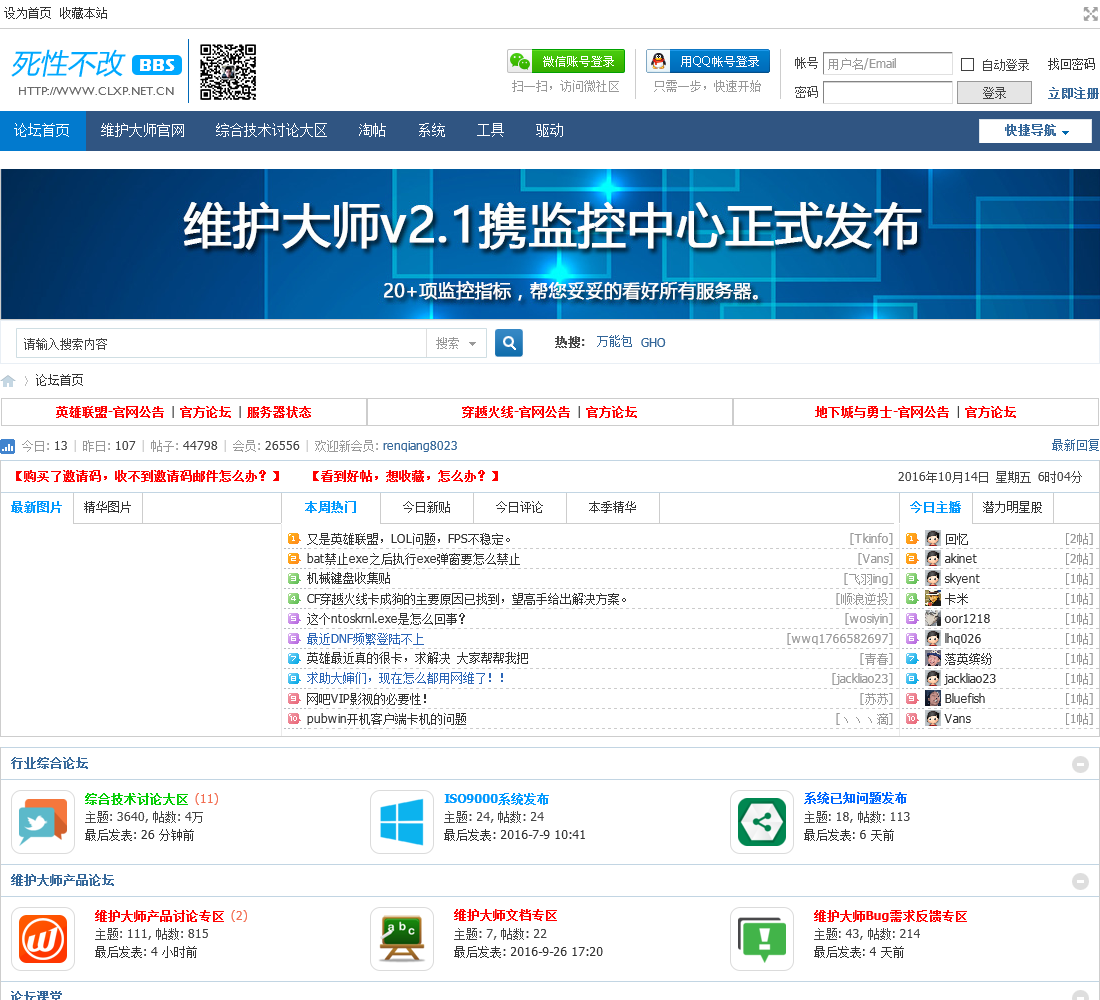Click the home icon in the breadcrumb
1100x1000 pixels.
click(9, 381)
